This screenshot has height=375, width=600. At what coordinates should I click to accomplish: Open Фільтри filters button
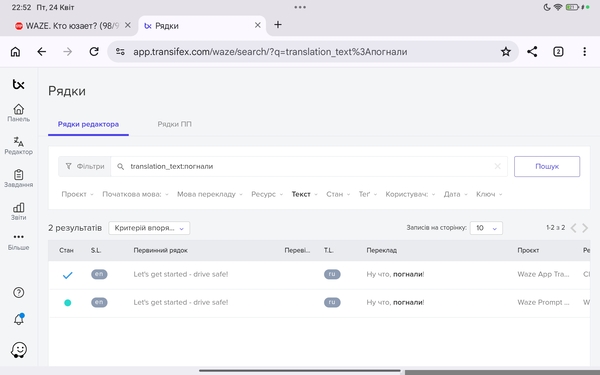pyautogui.click(x=85, y=166)
